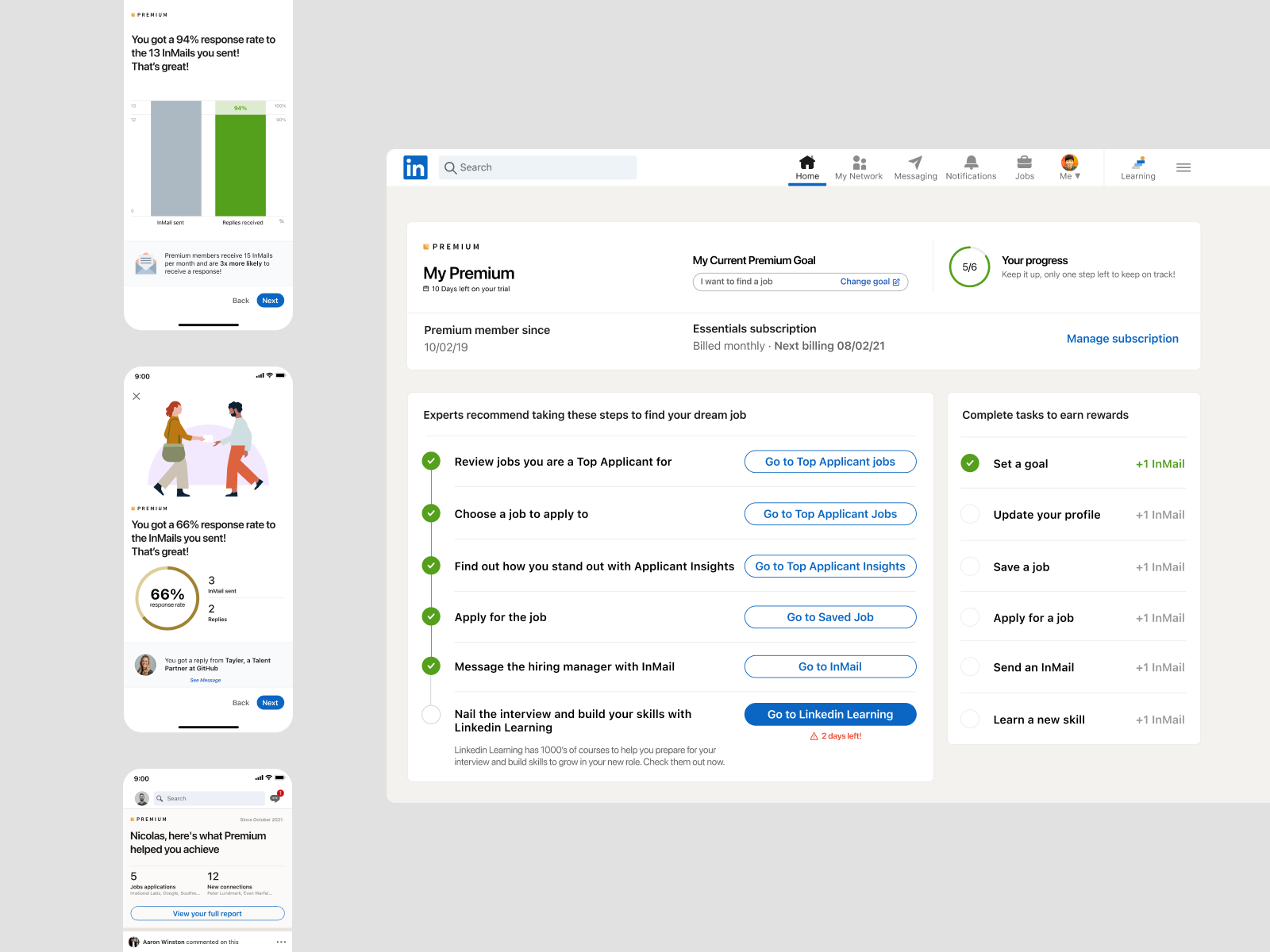The height and width of the screenshot is (952, 1270).
Task: Click the desktop Search input field
Action: (538, 167)
